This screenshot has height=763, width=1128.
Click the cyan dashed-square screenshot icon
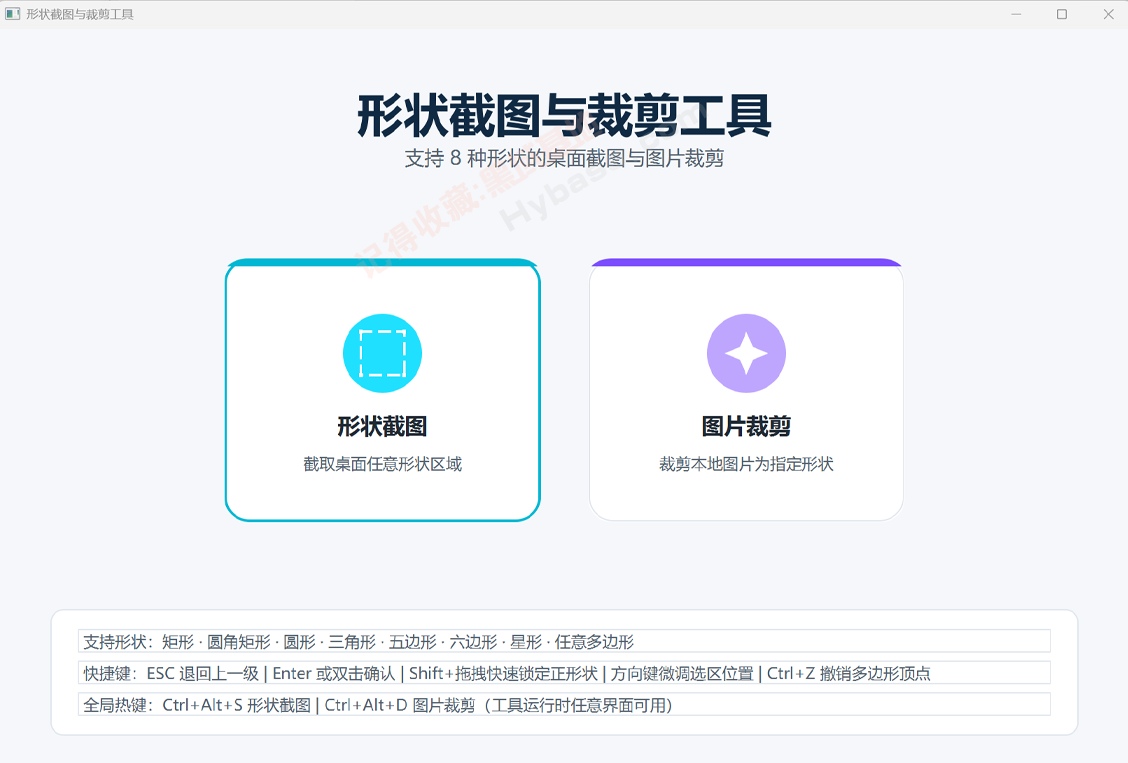382,353
